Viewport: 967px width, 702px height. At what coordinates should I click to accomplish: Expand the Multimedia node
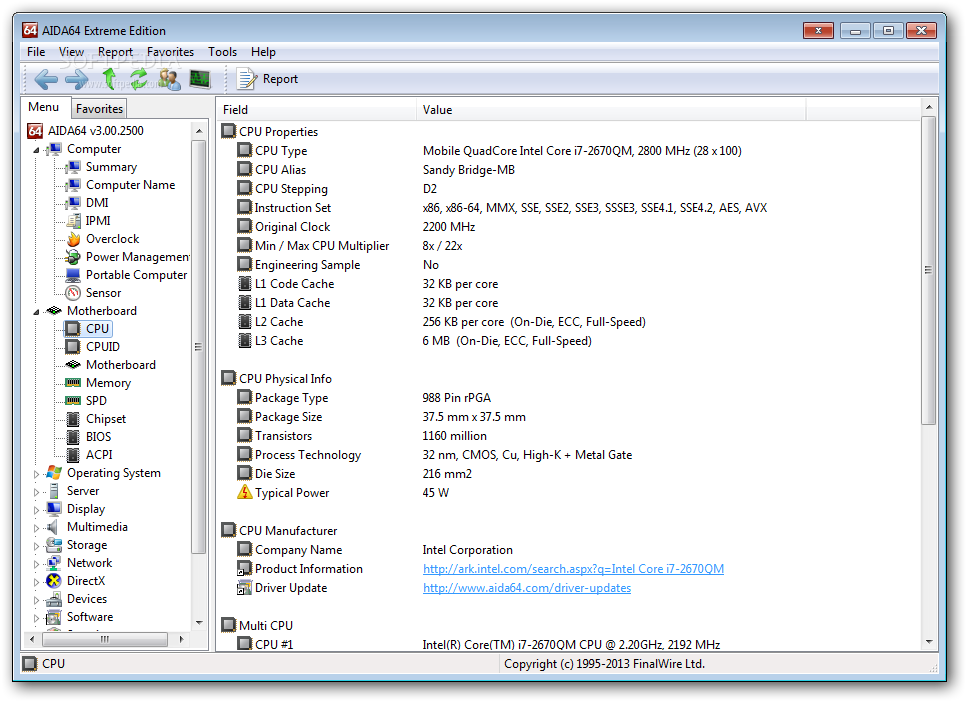pyautogui.click(x=36, y=527)
